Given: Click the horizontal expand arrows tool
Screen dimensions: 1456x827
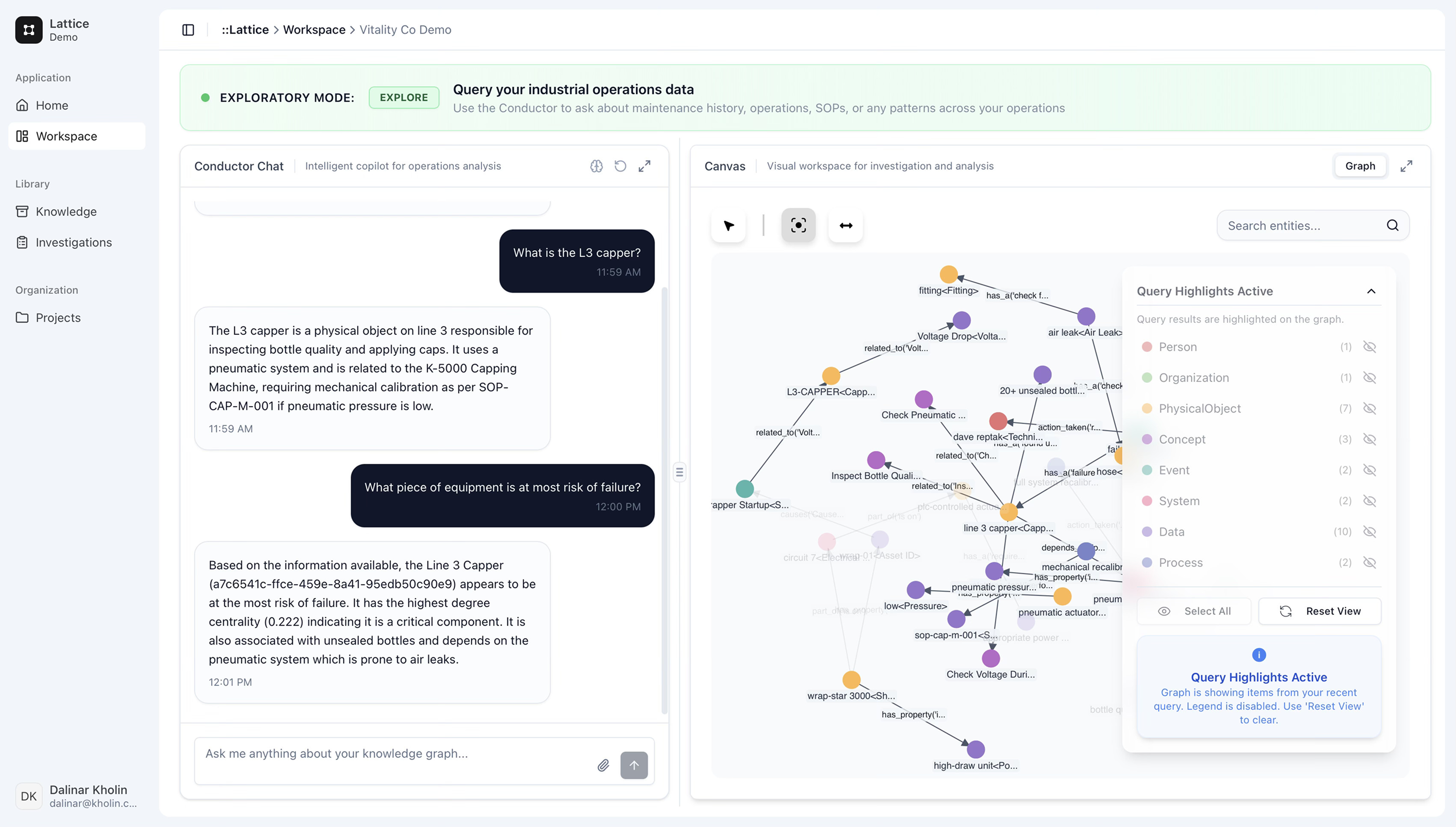Looking at the screenshot, I should pos(845,226).
